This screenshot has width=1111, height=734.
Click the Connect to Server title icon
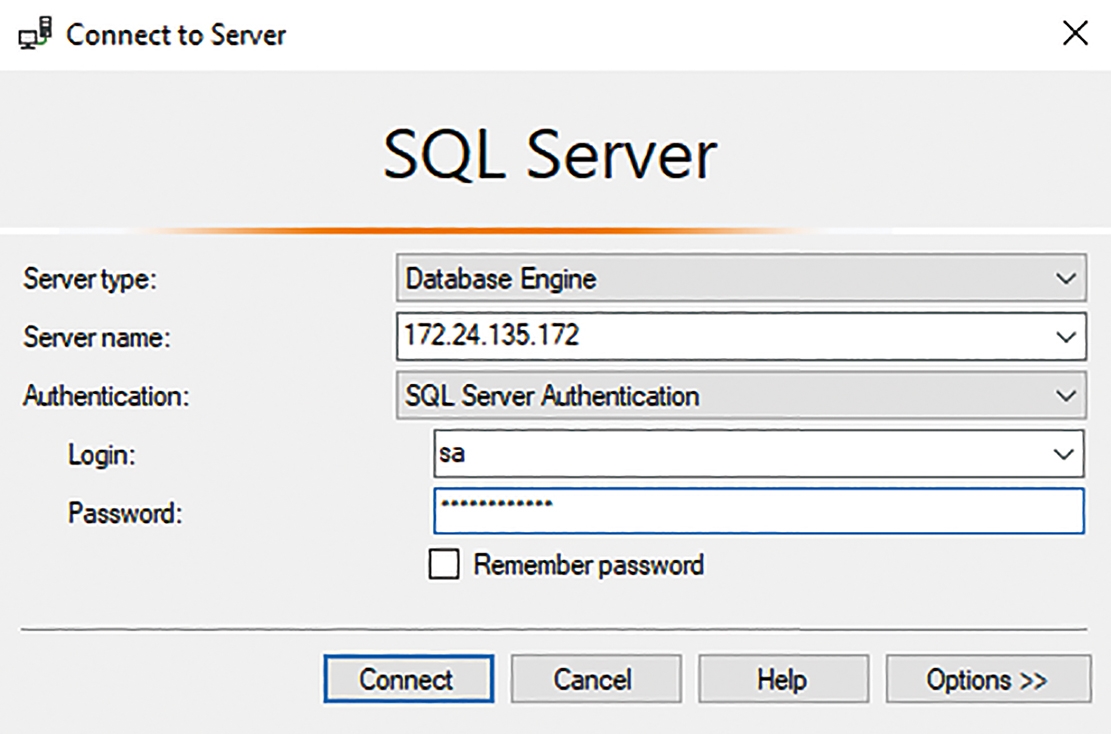pos(35,34)
